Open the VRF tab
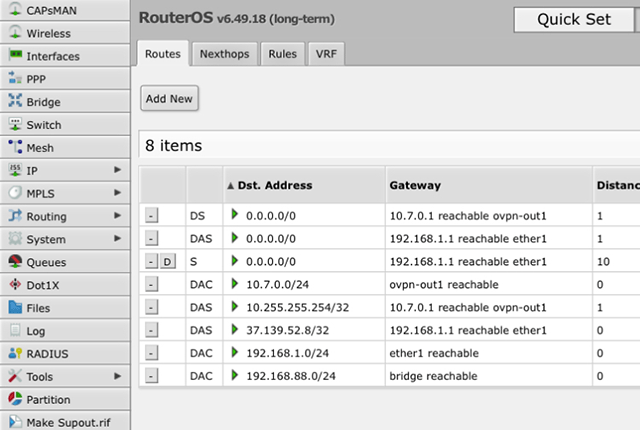640x430 pixels. point(326,54)
